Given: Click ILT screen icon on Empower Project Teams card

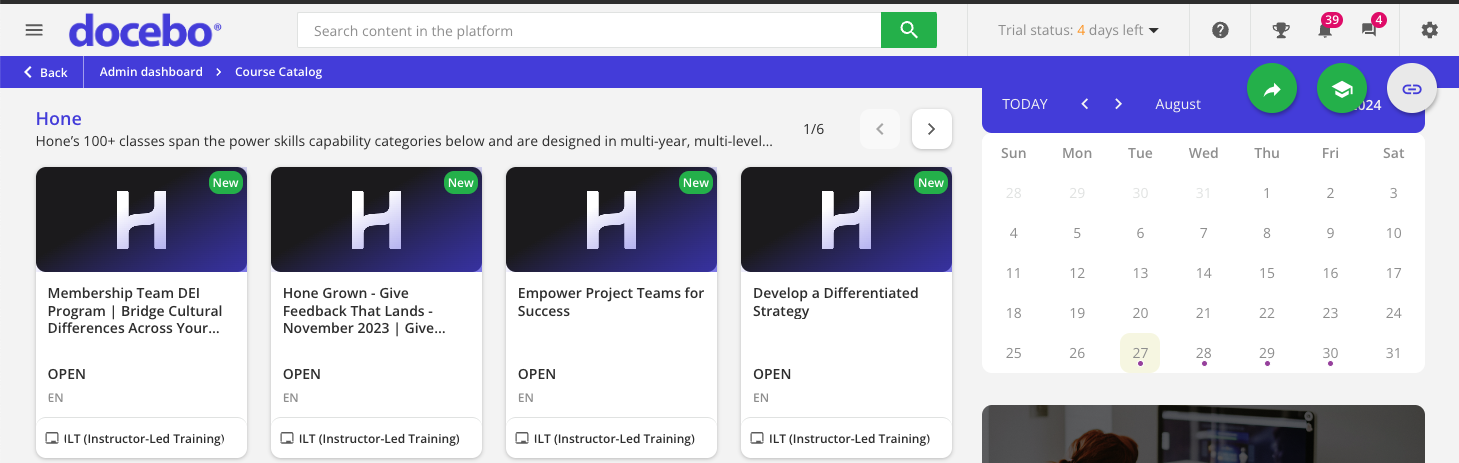Looking at the screenshot, I should 522,438.
